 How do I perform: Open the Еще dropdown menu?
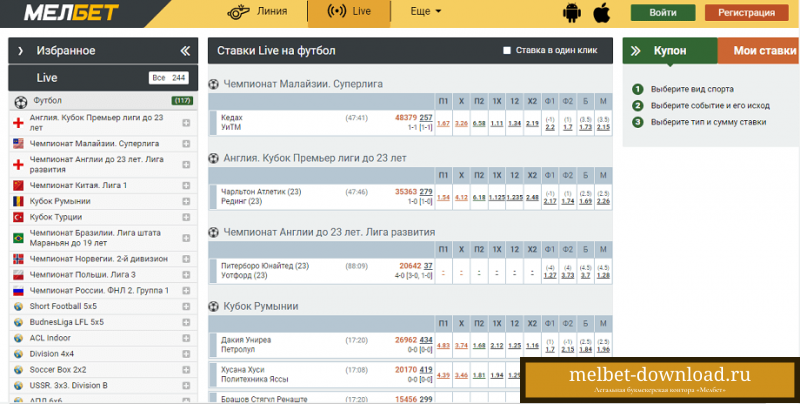coord(426,11)
